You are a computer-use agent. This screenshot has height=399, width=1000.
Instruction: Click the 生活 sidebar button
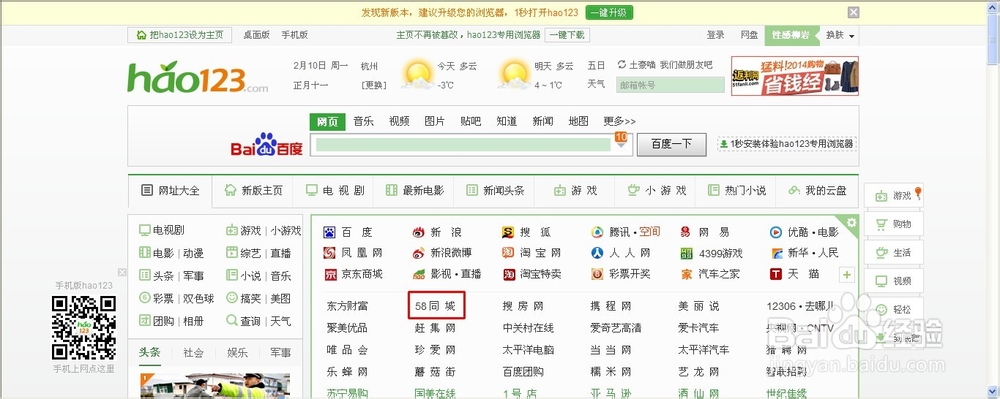click(x=893, y=252)
